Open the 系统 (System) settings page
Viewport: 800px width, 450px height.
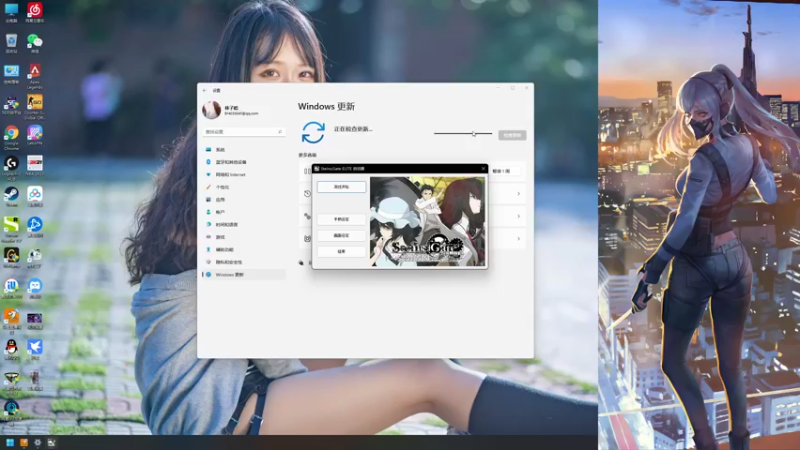coord(243,149)
